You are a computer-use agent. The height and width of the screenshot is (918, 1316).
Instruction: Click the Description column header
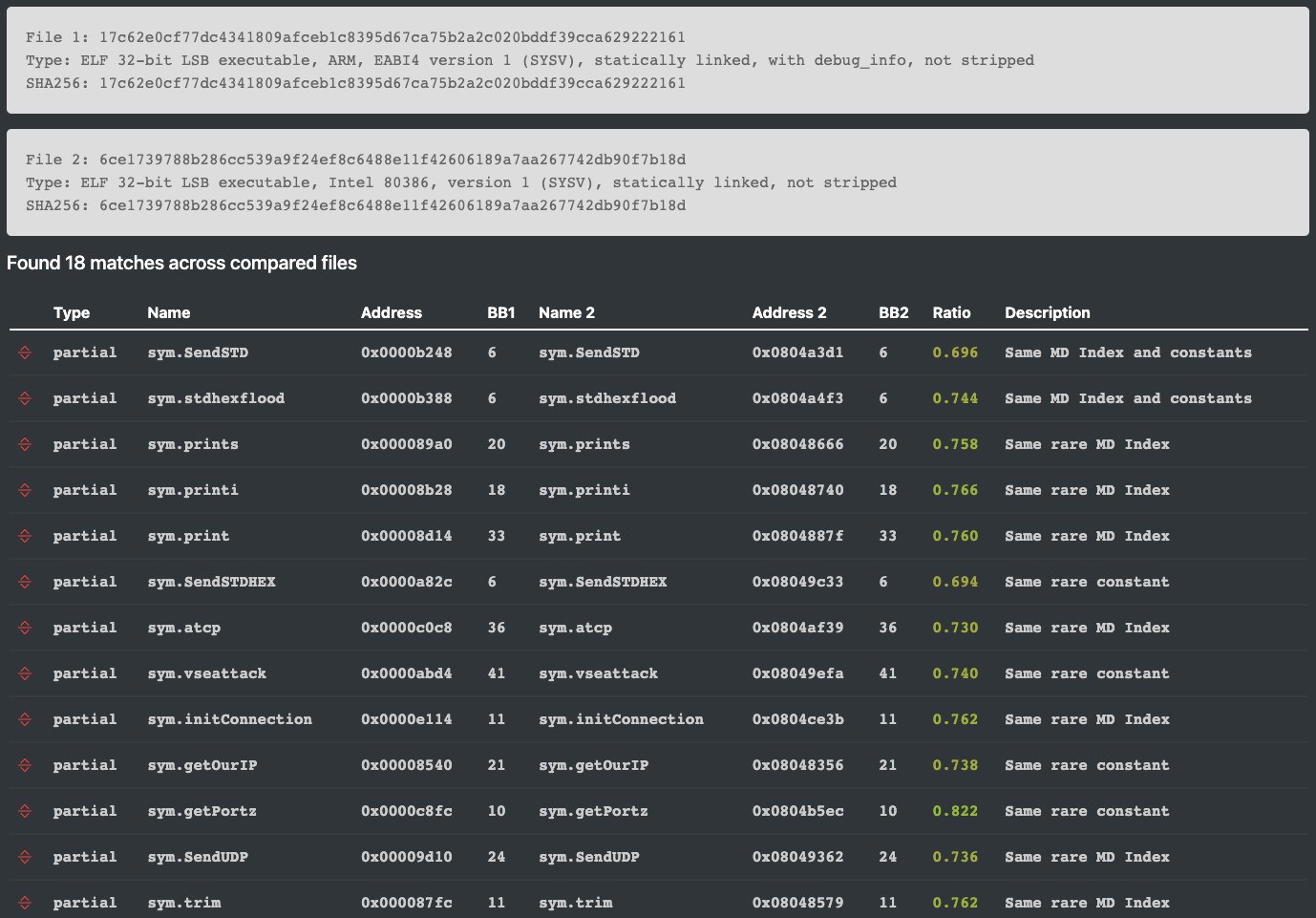pos(1047,312)
